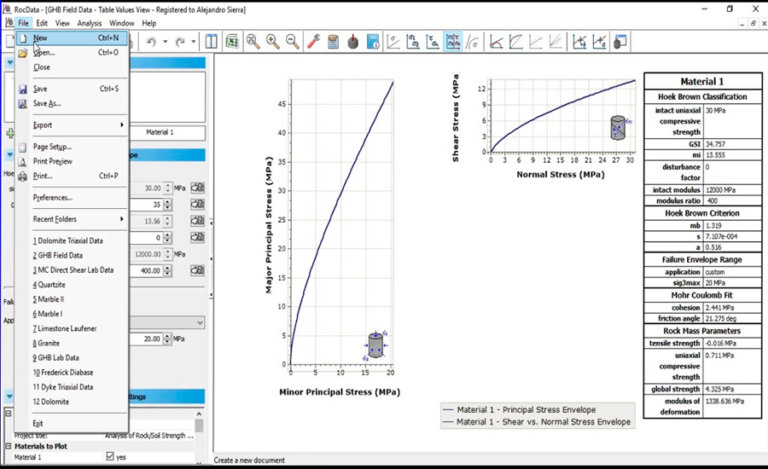768x469 pixels.
Task: Collapse the bottom sidebar settings section arrow
Action: pyautogui.click(x=10, y=396)
